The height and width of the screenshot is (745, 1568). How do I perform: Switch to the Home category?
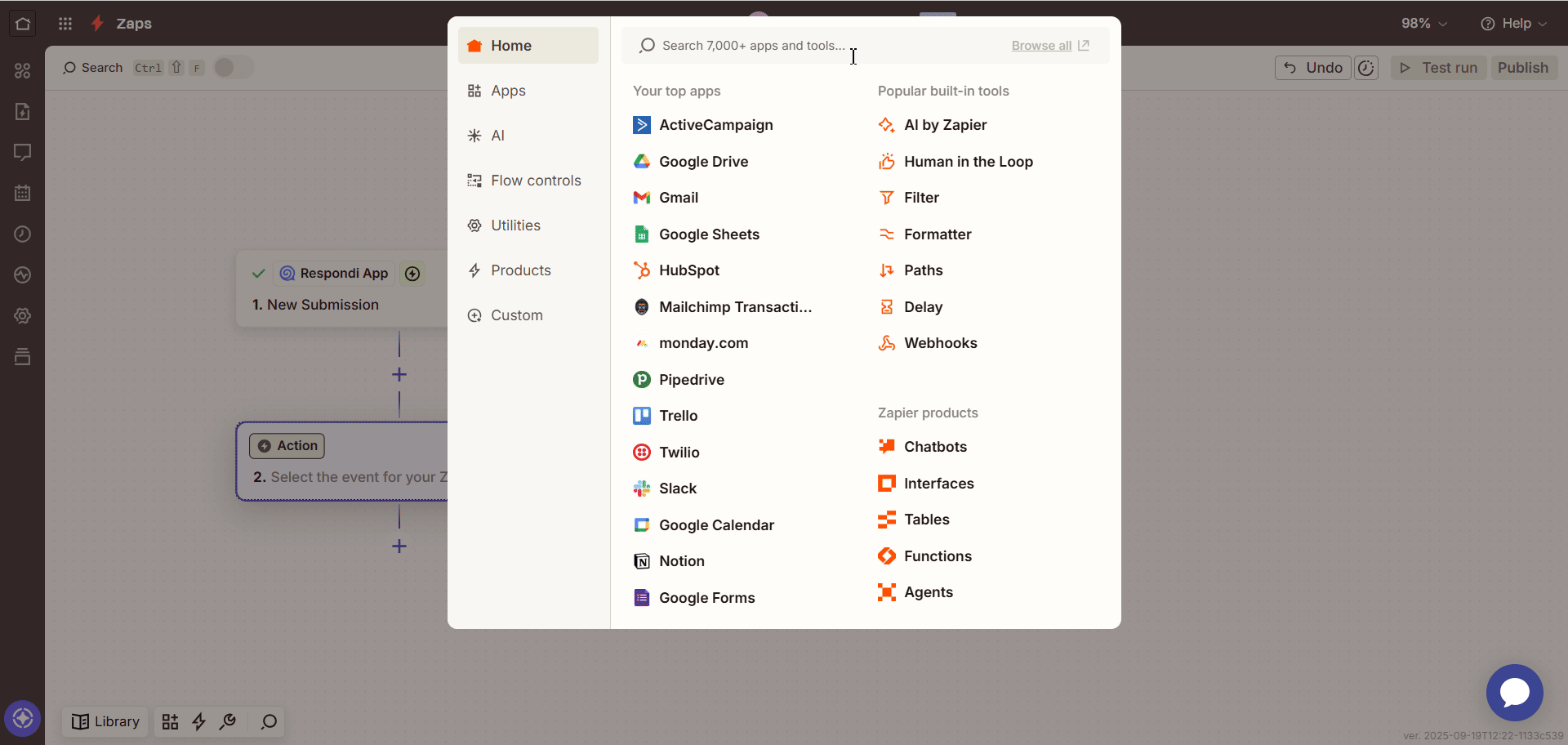tap(528, 46)
